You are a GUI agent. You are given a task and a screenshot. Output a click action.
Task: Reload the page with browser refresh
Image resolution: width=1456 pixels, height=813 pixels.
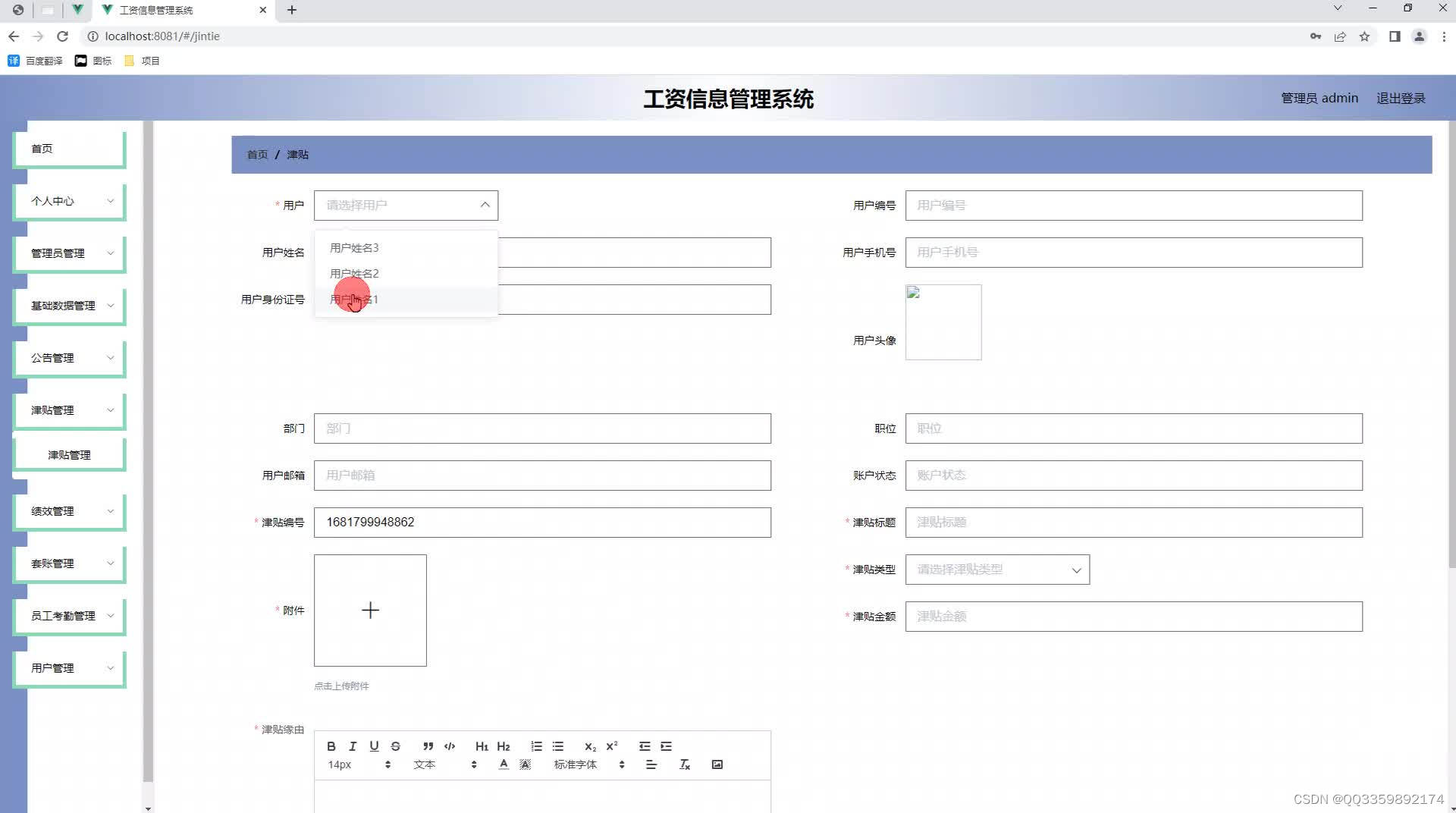click(63, 36)
